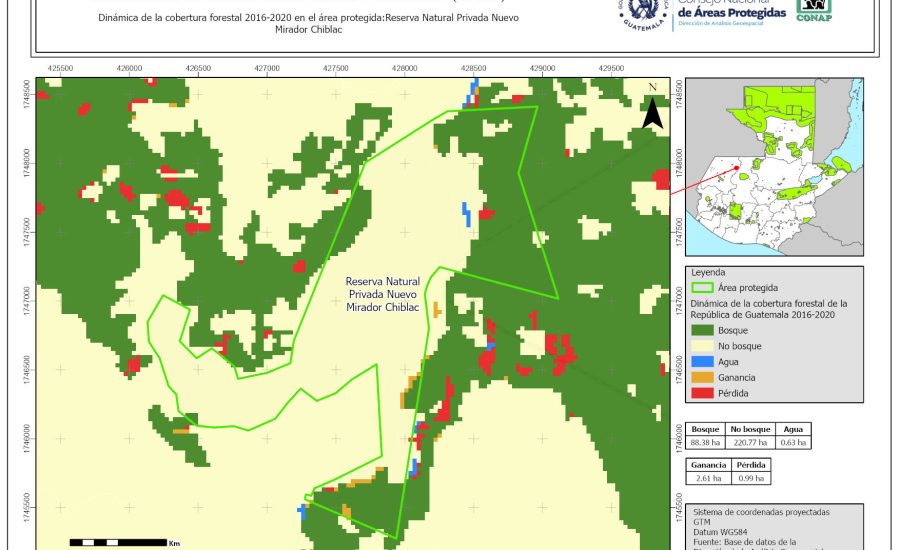Click the Guatemala government seal emblem
This screenshot has height=550, width=900.
647,14
